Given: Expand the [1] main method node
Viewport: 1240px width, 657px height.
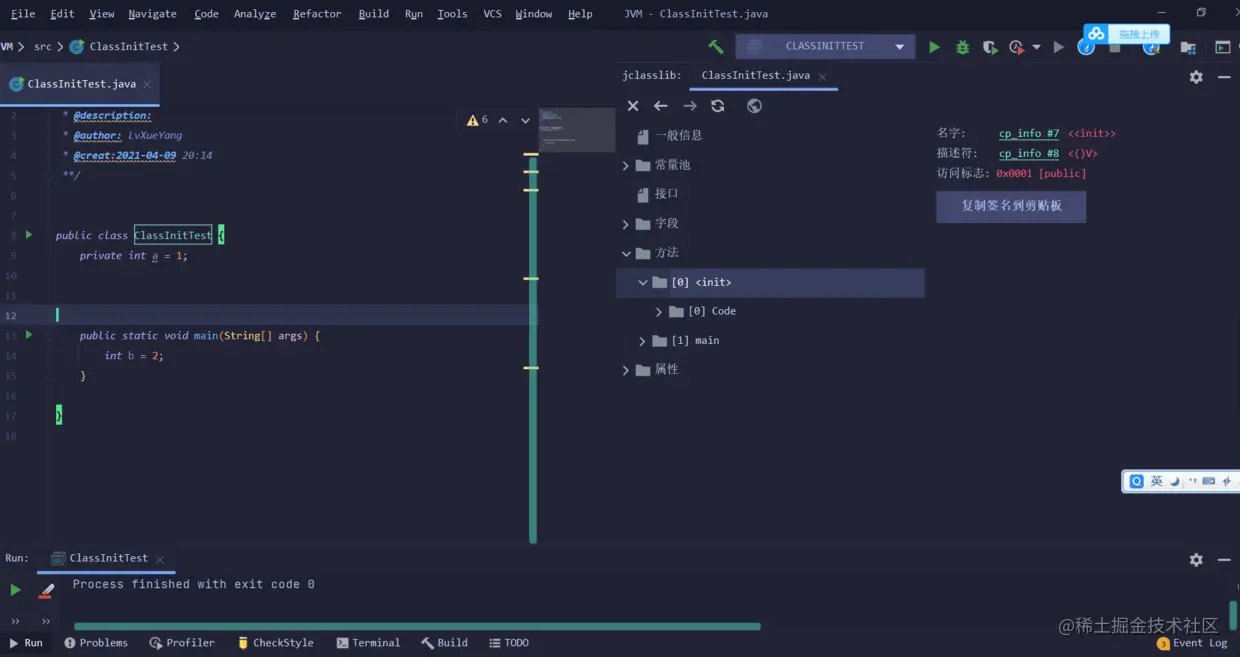Looking at the screenshot, I should [642, 341].
